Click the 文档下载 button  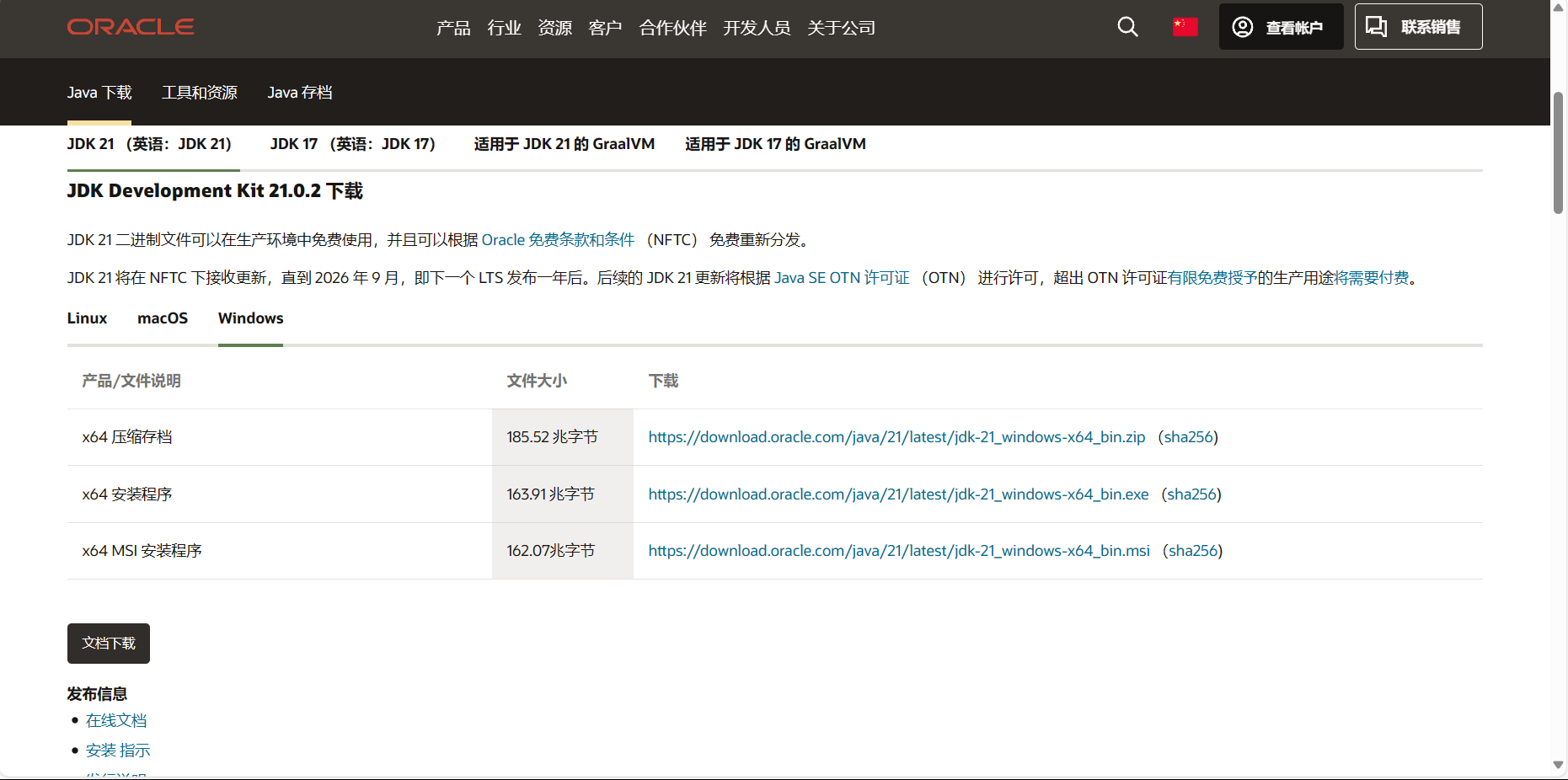(x=109, y=644)
